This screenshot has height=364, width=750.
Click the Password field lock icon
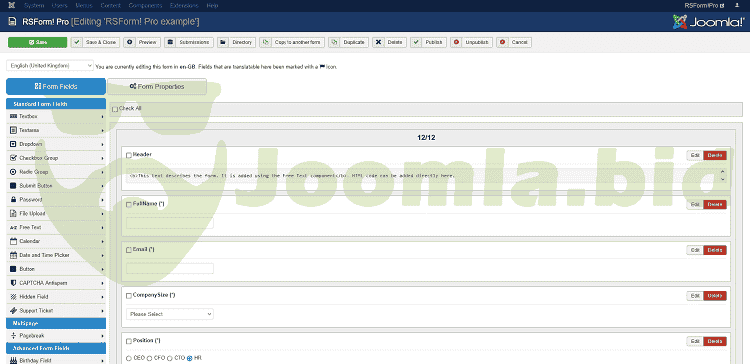click(x=13, y=199)
